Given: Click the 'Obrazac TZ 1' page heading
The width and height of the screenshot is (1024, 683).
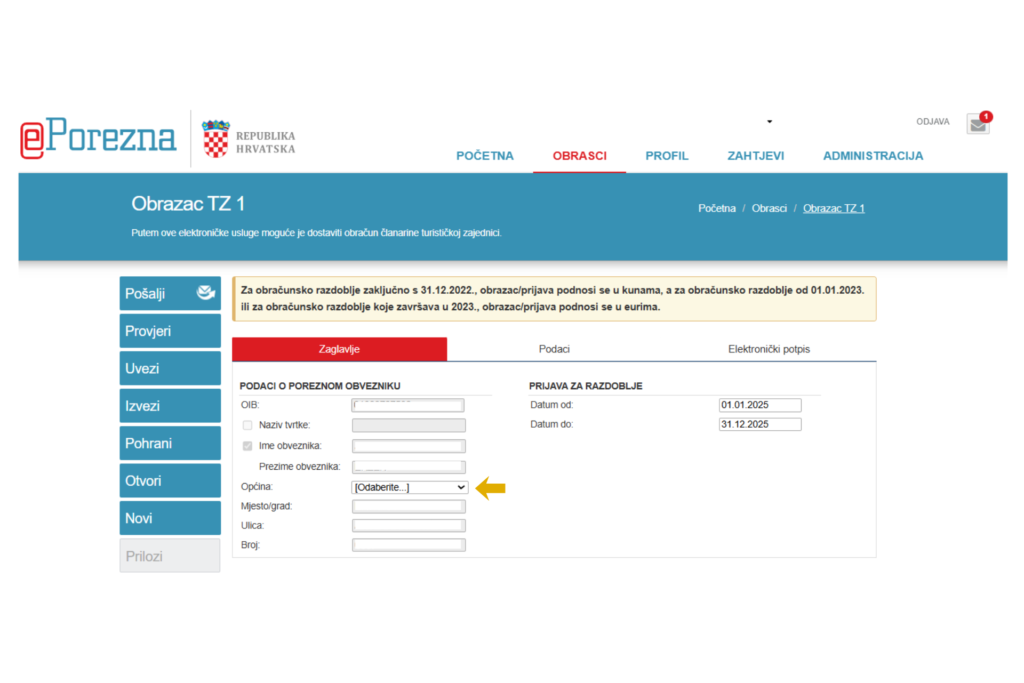Looking at the screenshot, I should point(188,204).
